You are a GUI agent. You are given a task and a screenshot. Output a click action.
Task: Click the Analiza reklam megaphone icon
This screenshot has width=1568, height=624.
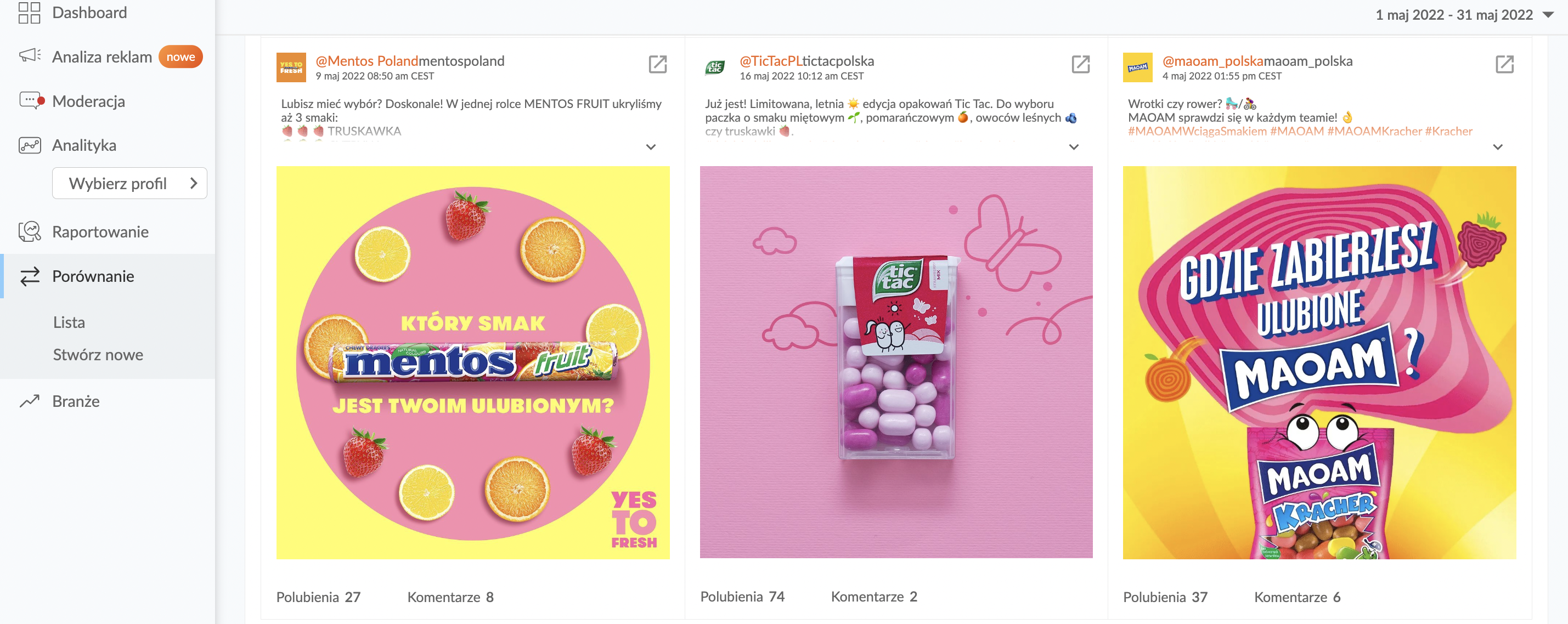pyautogui.click(x=29, y=56)
